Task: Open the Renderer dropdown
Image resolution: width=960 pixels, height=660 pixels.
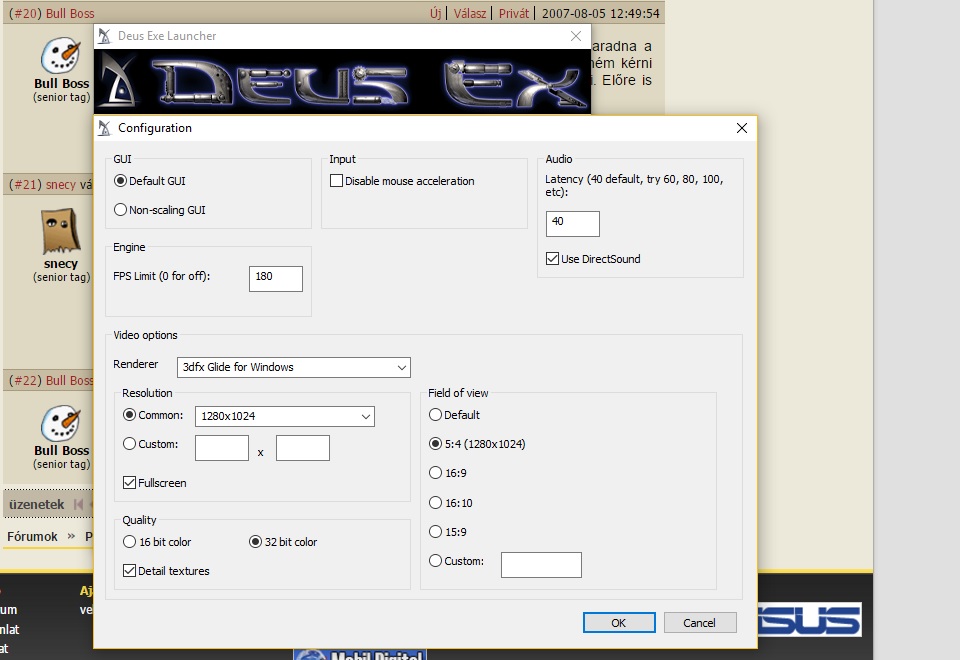Action: [x=293, y=367]
